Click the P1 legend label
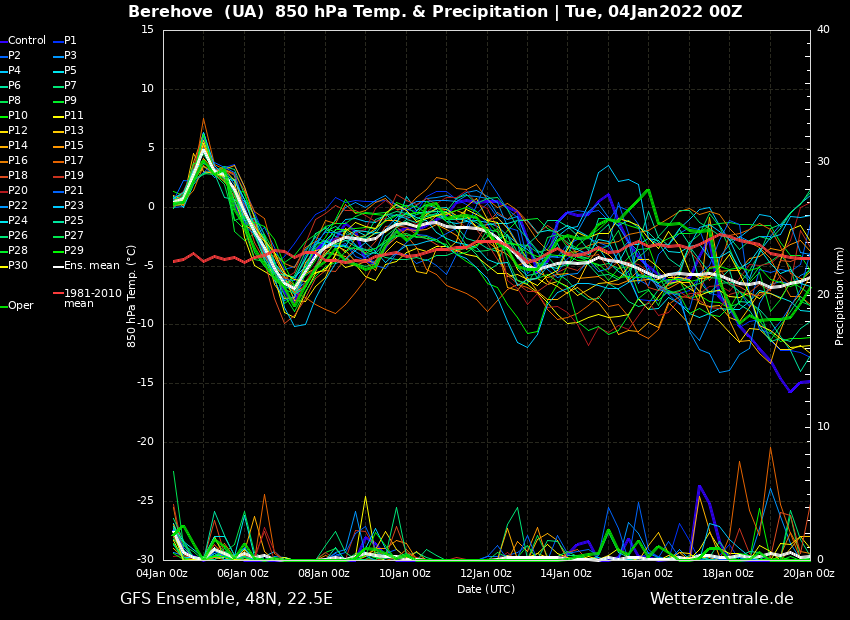This screenshot has width=850, height=620. coord(70,41)
